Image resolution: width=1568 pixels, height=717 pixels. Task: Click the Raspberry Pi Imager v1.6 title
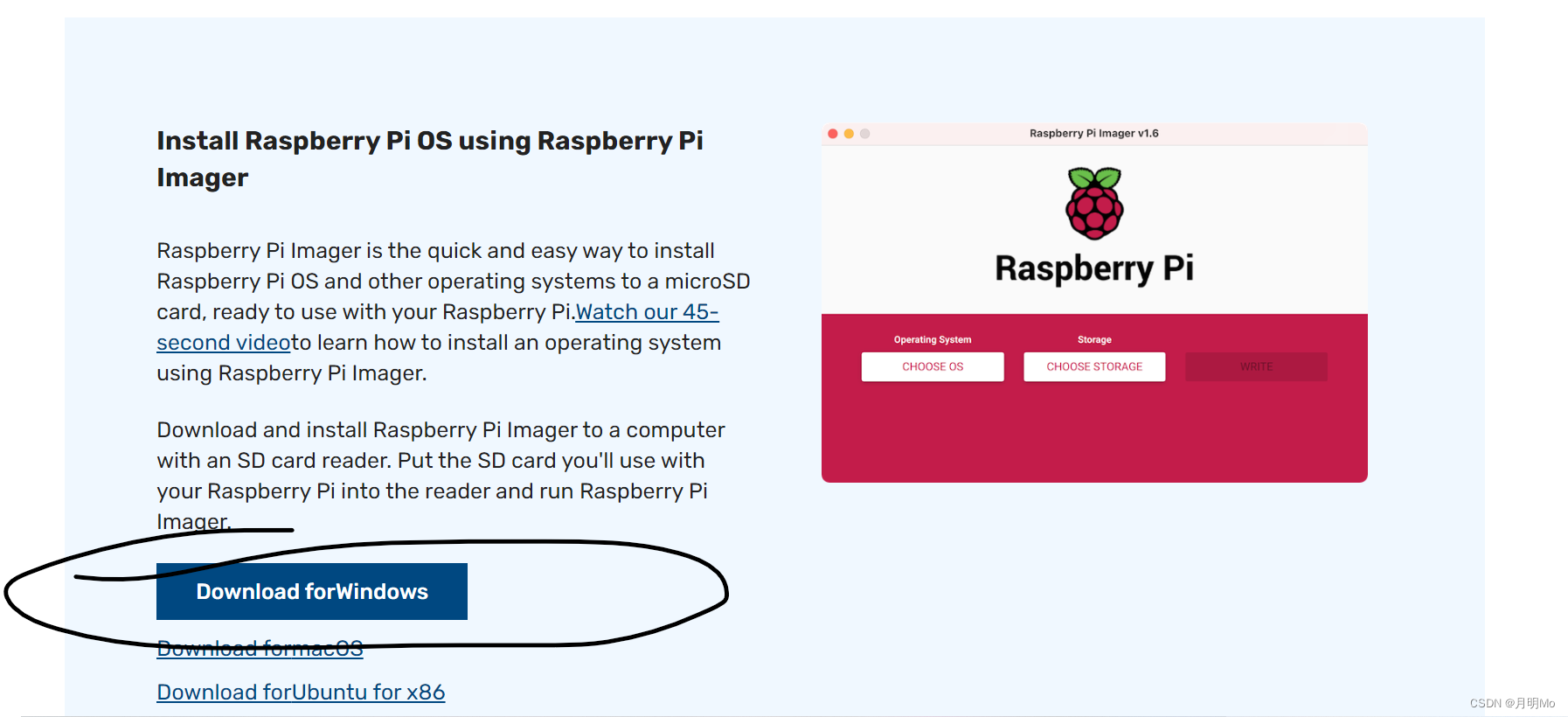(1094, 134)
